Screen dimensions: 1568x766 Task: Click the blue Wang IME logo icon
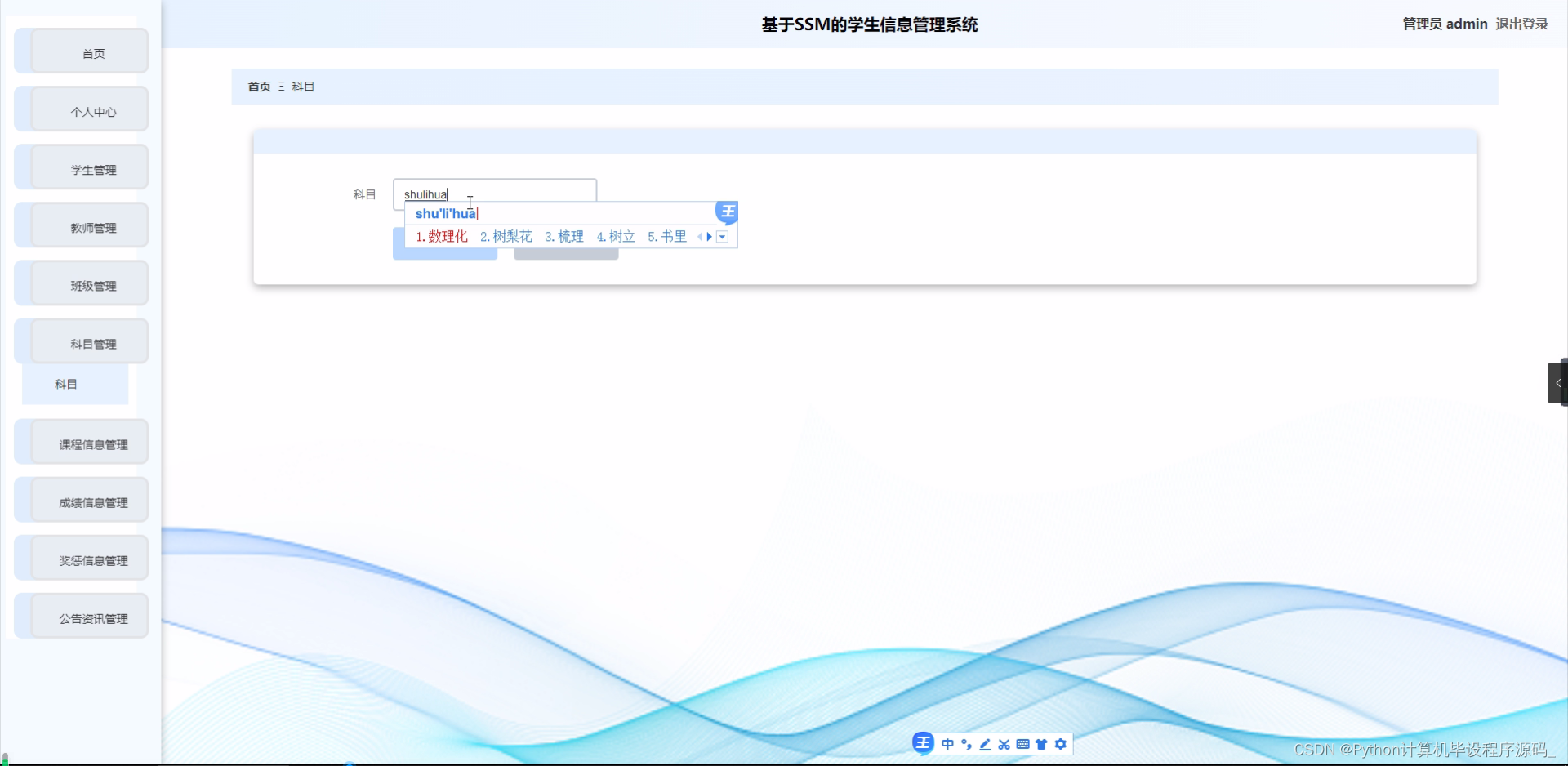[923, 743]
